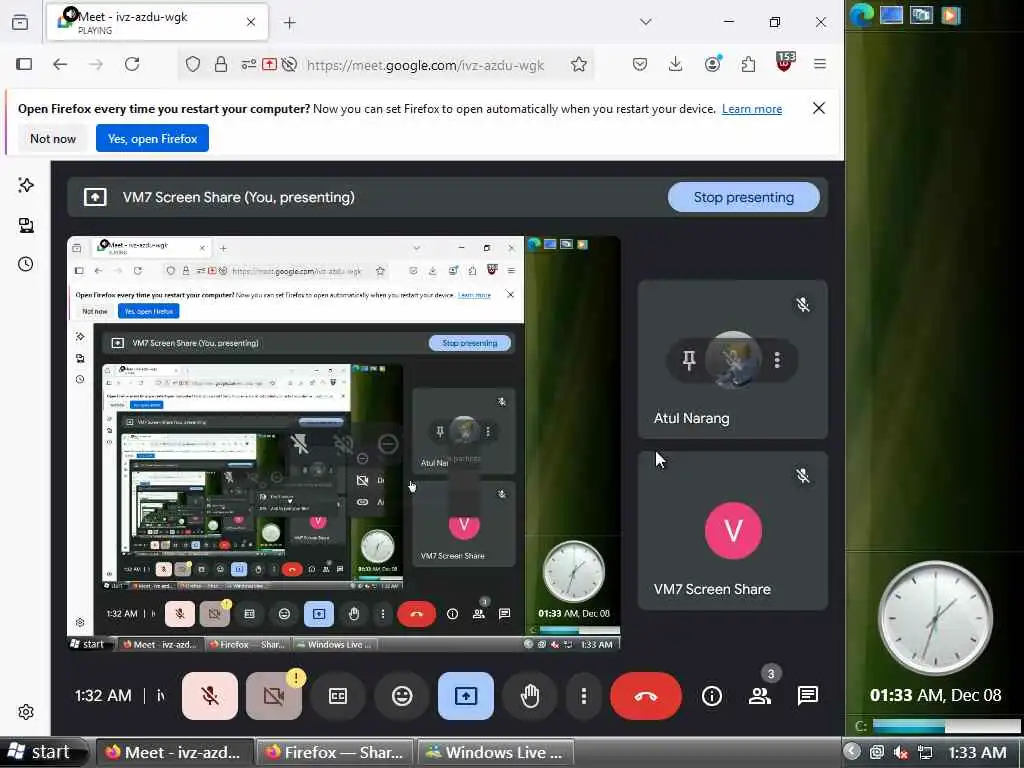Open list all tabs chevron

coord(646,22)
